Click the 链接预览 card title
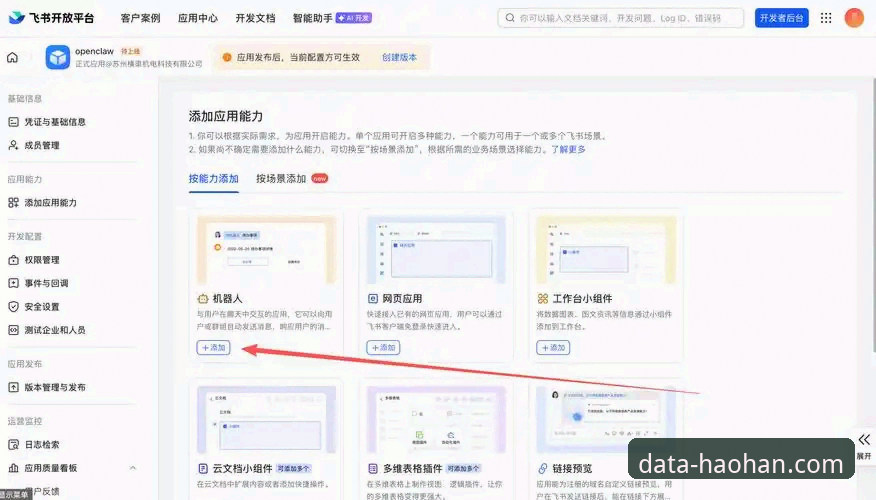The image size is (876, 500). click(572, 468)
